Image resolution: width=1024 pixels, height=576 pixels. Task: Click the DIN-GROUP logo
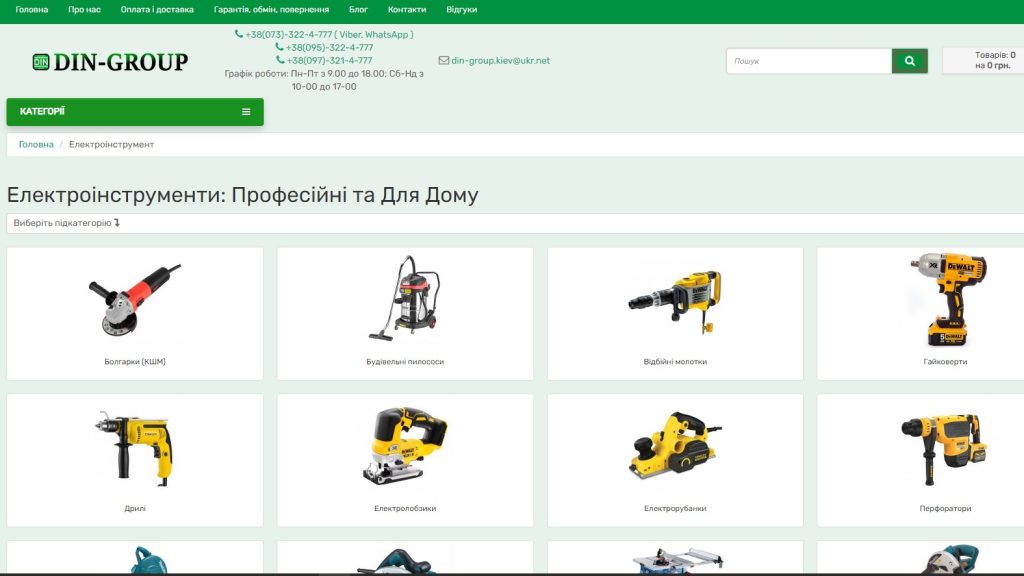tap(110, 62)
